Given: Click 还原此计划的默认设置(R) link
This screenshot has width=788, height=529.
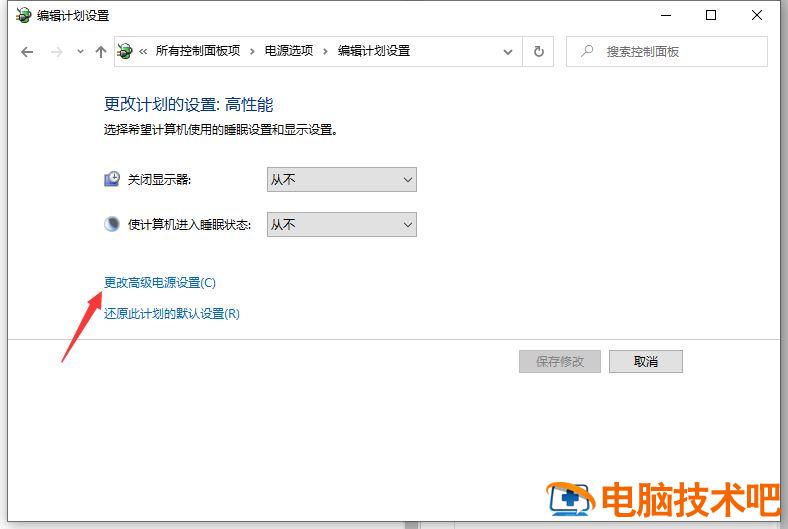Looking at the screenshot, I should click(172, 314).
